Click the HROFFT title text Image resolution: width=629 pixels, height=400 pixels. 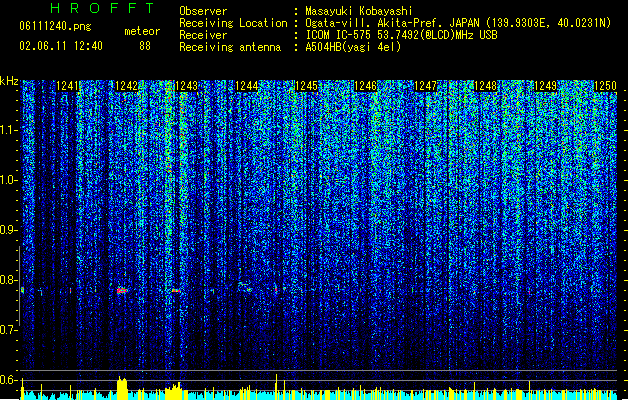pyautogui.click(x=103, y=8)
